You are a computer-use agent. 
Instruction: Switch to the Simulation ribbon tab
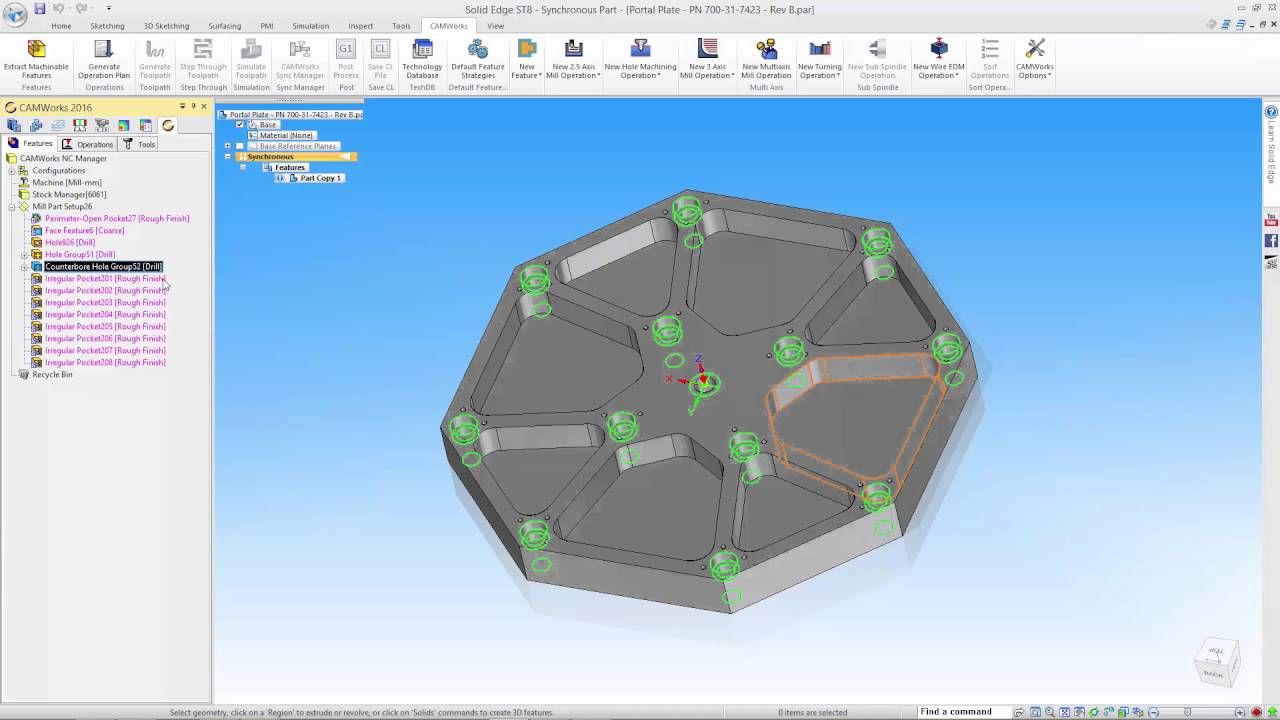310,26
